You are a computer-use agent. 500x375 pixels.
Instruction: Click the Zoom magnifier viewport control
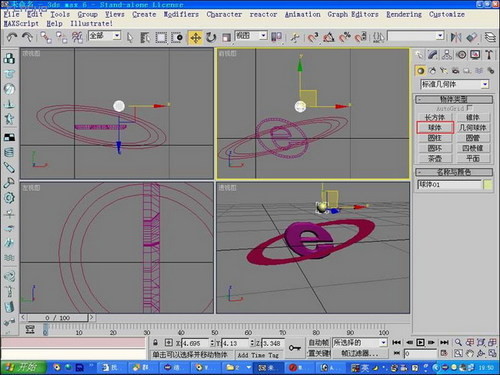point(458,342)
